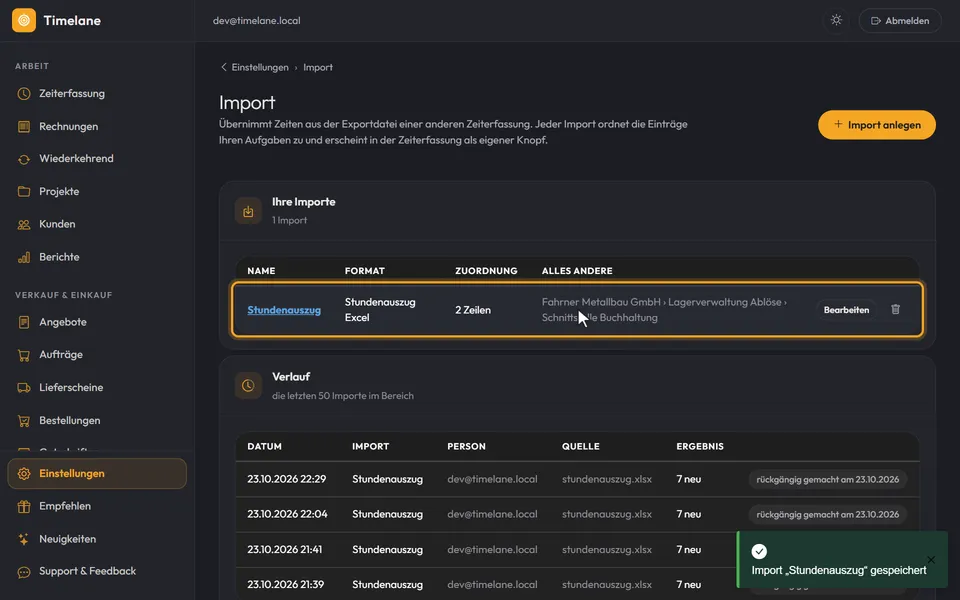Click the bar chart icon beside Berichte
Viewport: 960px width, 600px height.
[24, 257]
